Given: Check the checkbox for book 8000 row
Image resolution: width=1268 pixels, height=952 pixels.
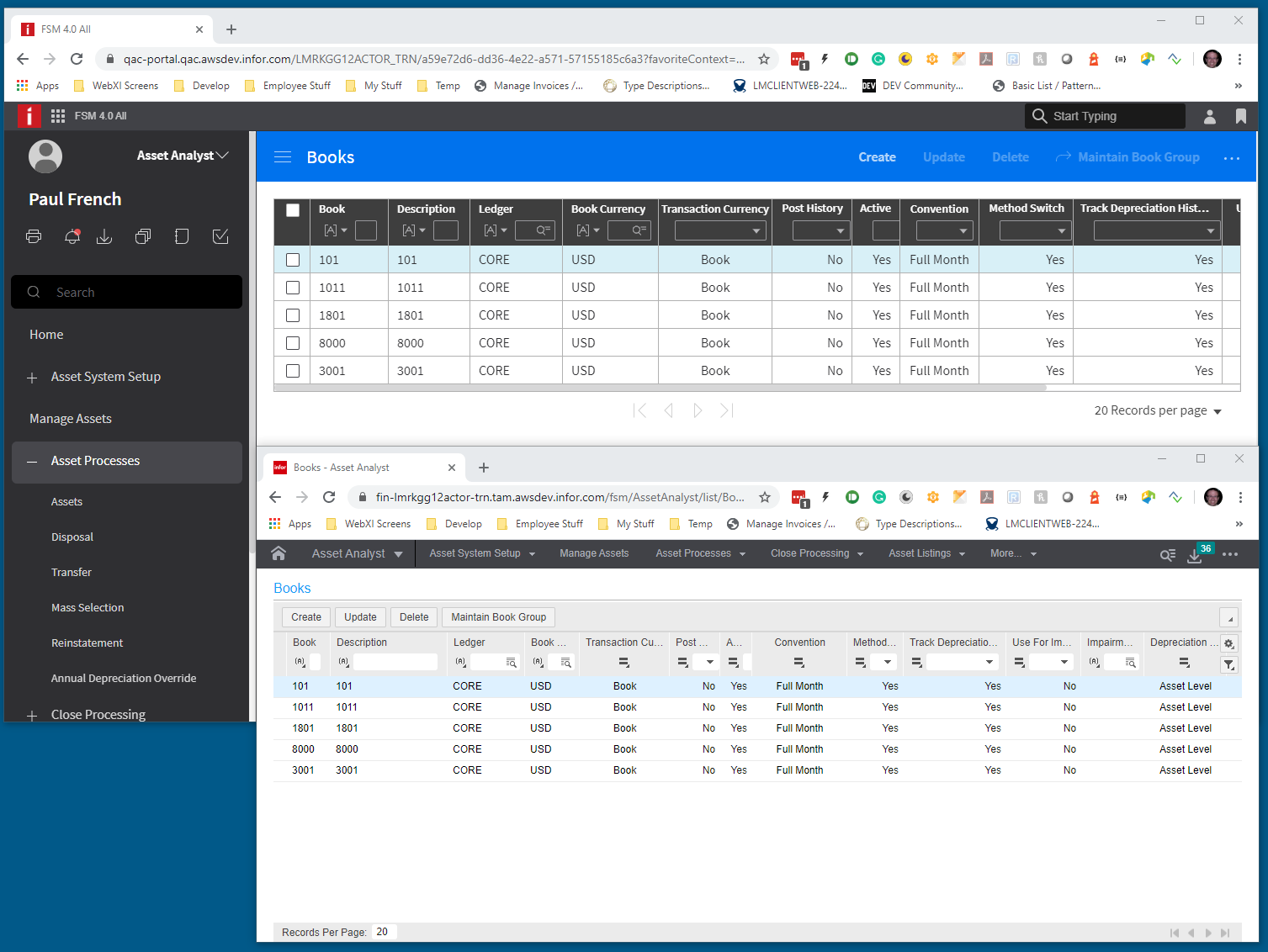Looking at the screenshot, I should (293, 343).
